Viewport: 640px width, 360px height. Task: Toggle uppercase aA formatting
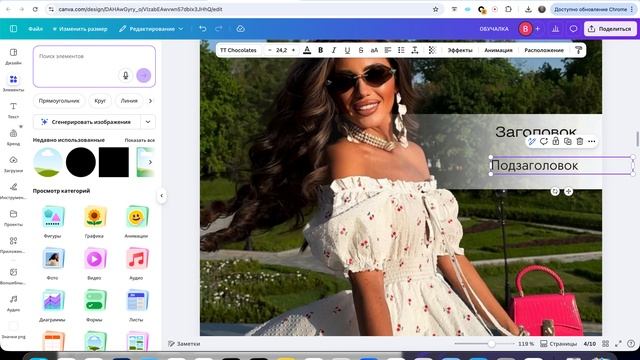(x=374, y=50)
